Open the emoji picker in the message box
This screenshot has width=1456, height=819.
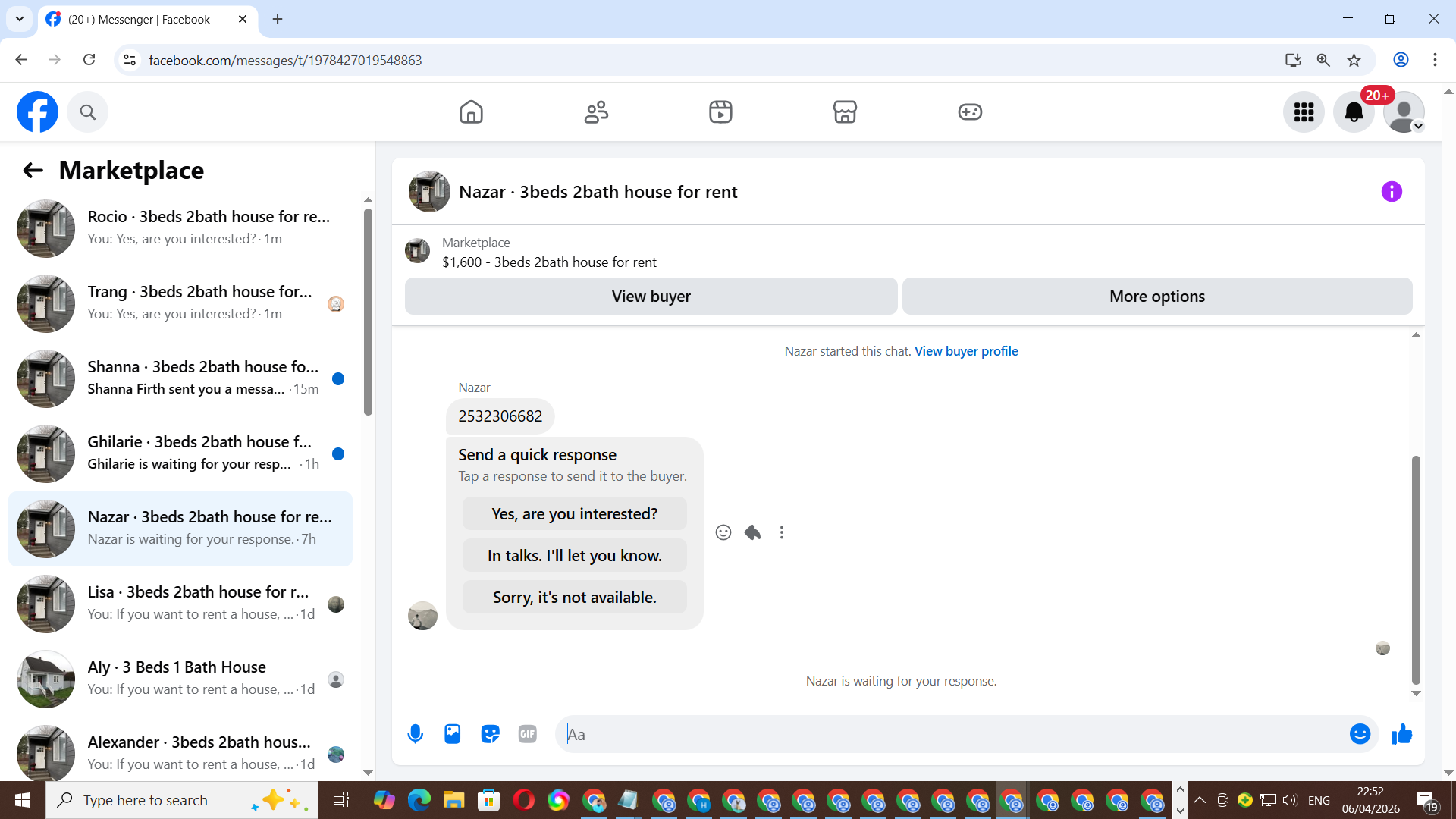tap(1360, 734)
